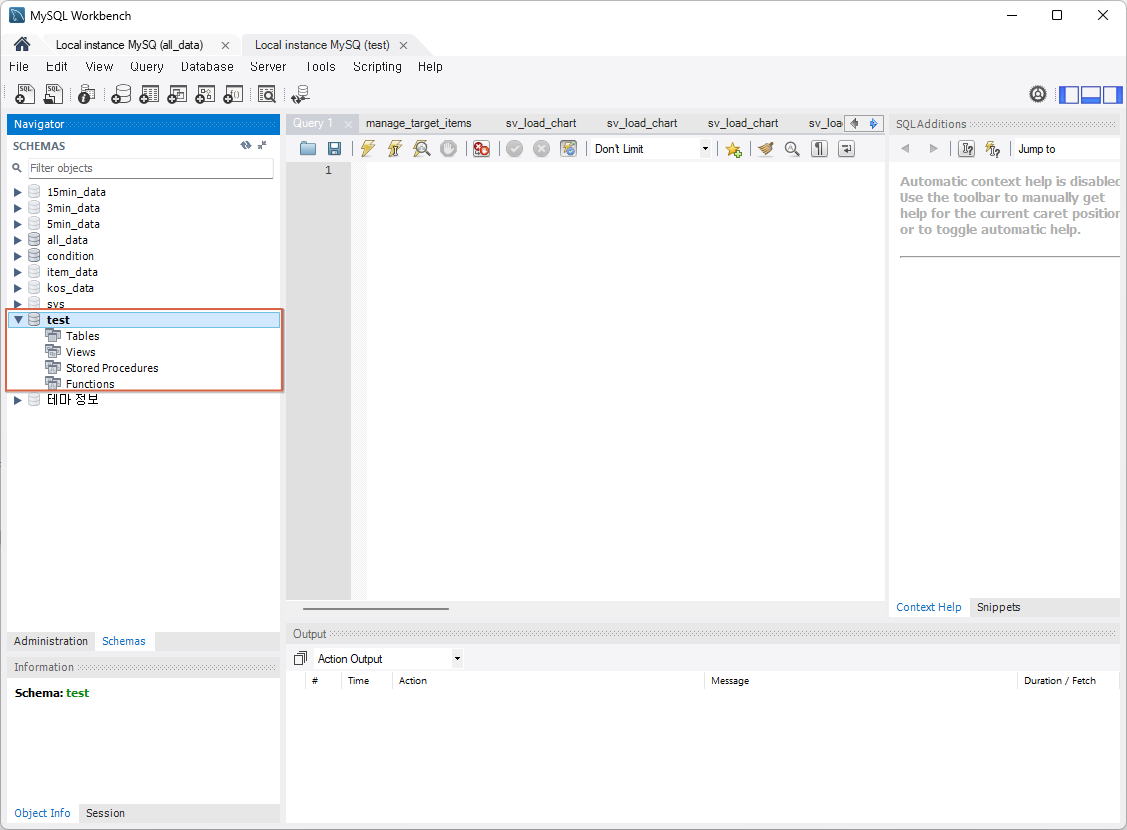Beautify the SQL script broom icon
Viewport: 1127px width, 830px height.
pos(765,149)
